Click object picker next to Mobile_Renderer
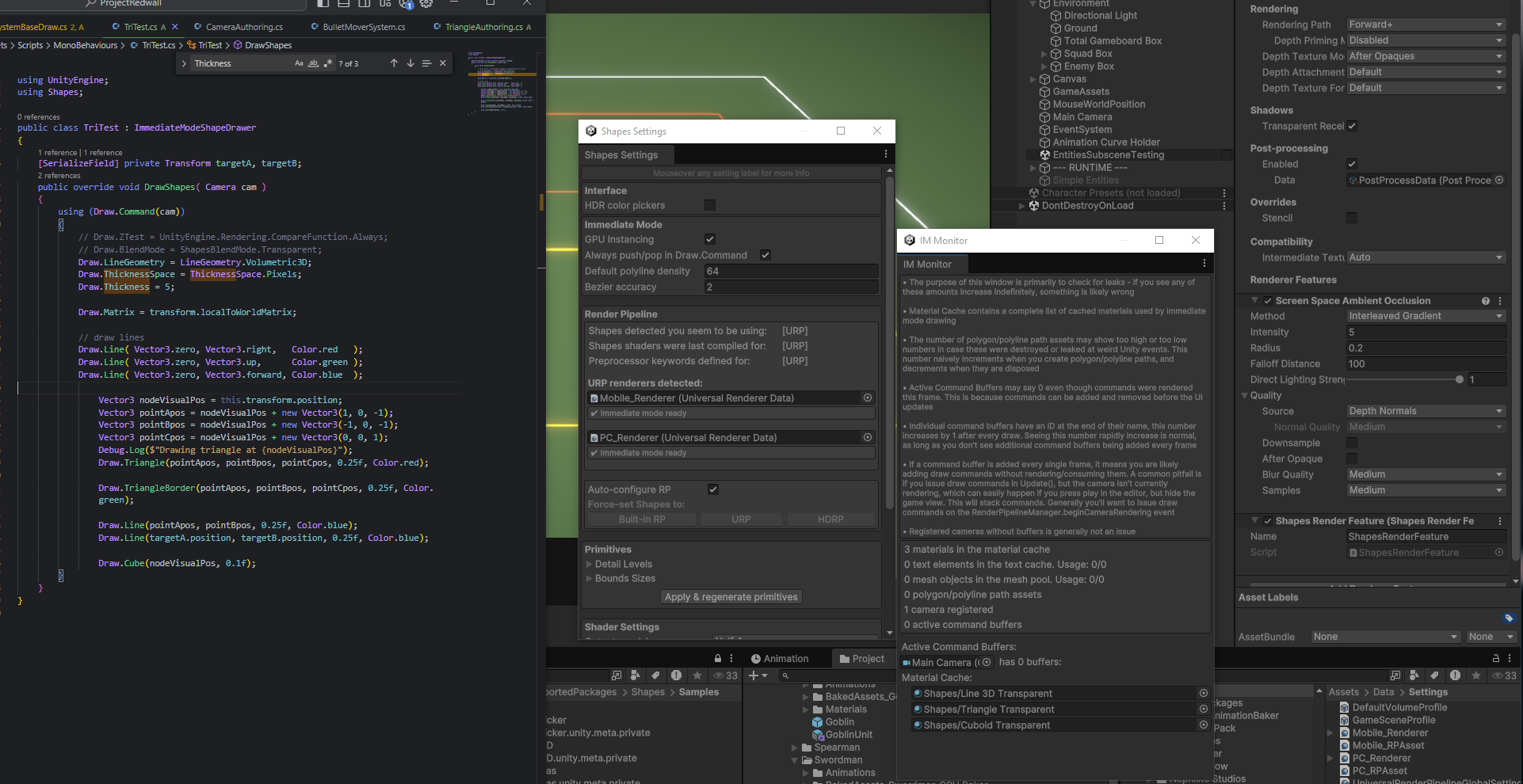 coord(868,398)
